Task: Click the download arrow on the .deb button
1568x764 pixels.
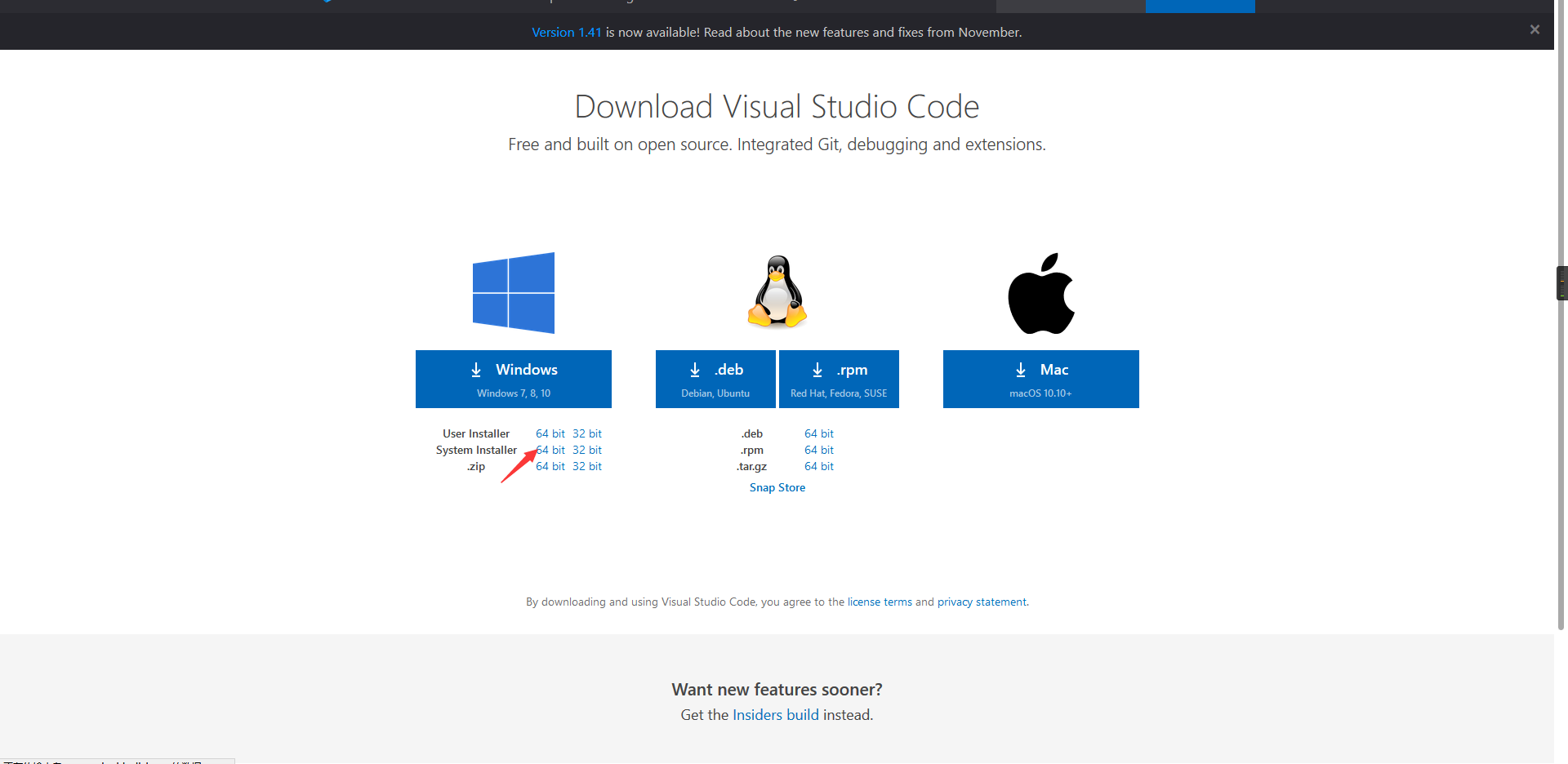Action: [694, 369]
